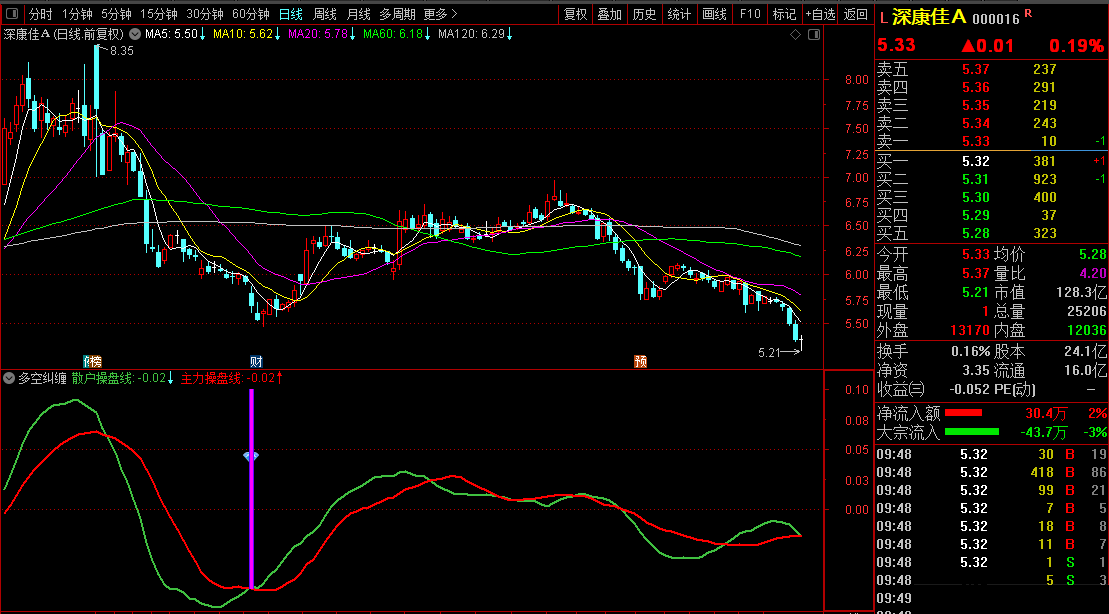1109x614 pixels.
Task: Switch to the 1分钟 period tab
Action: pos(77,14)
